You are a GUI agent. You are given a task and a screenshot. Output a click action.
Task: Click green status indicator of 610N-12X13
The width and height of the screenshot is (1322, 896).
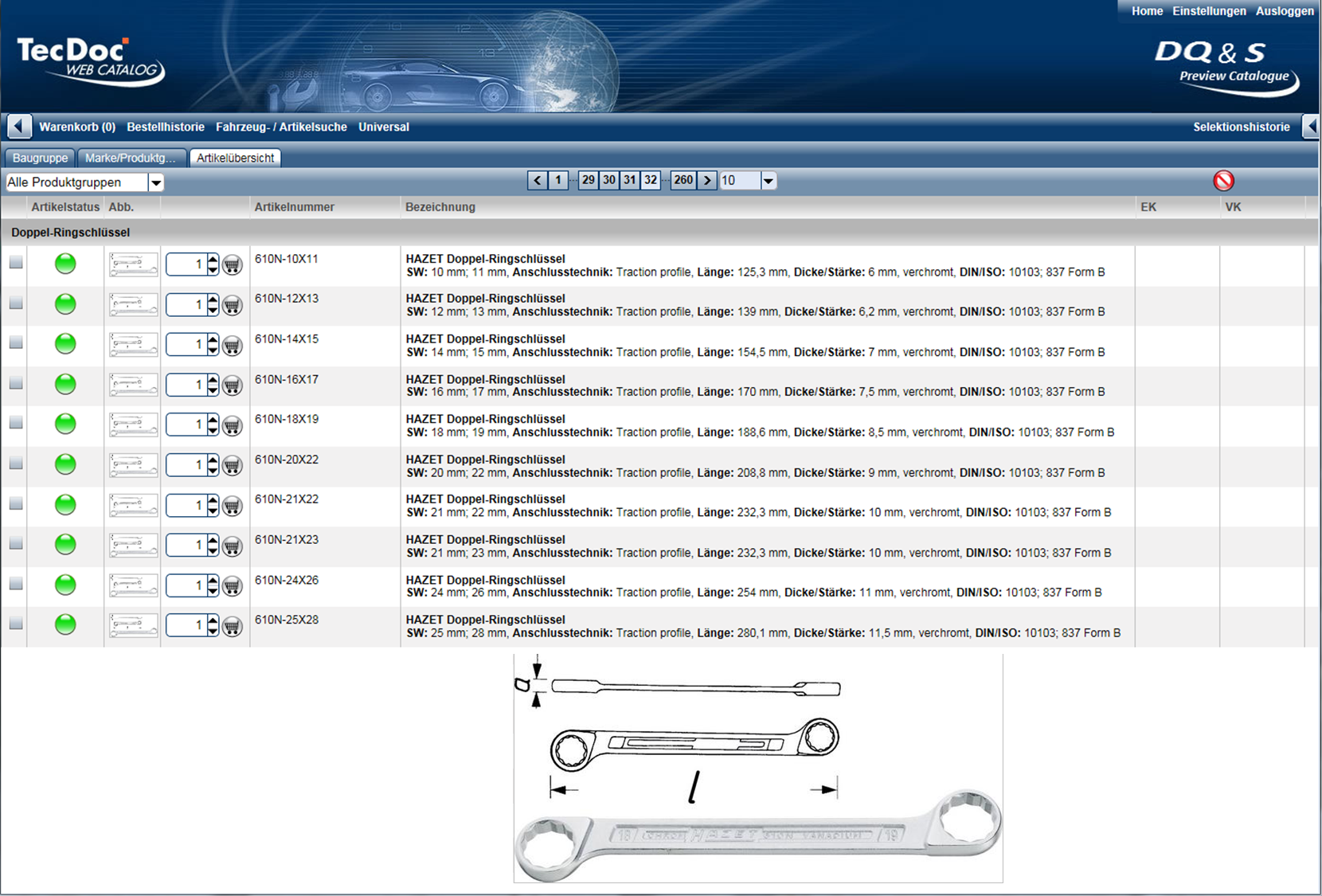(65, 303)
